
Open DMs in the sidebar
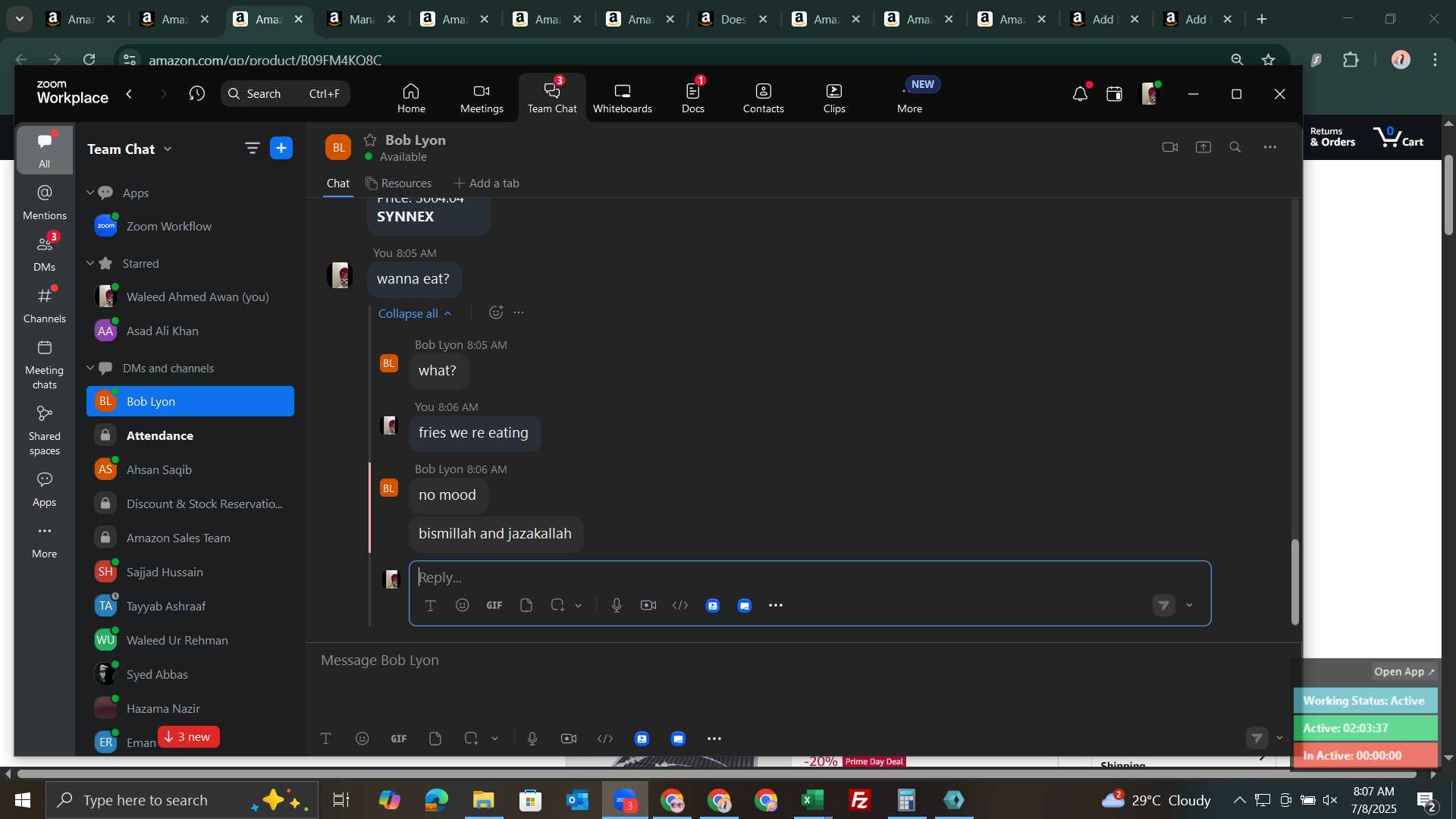(45, 253)
